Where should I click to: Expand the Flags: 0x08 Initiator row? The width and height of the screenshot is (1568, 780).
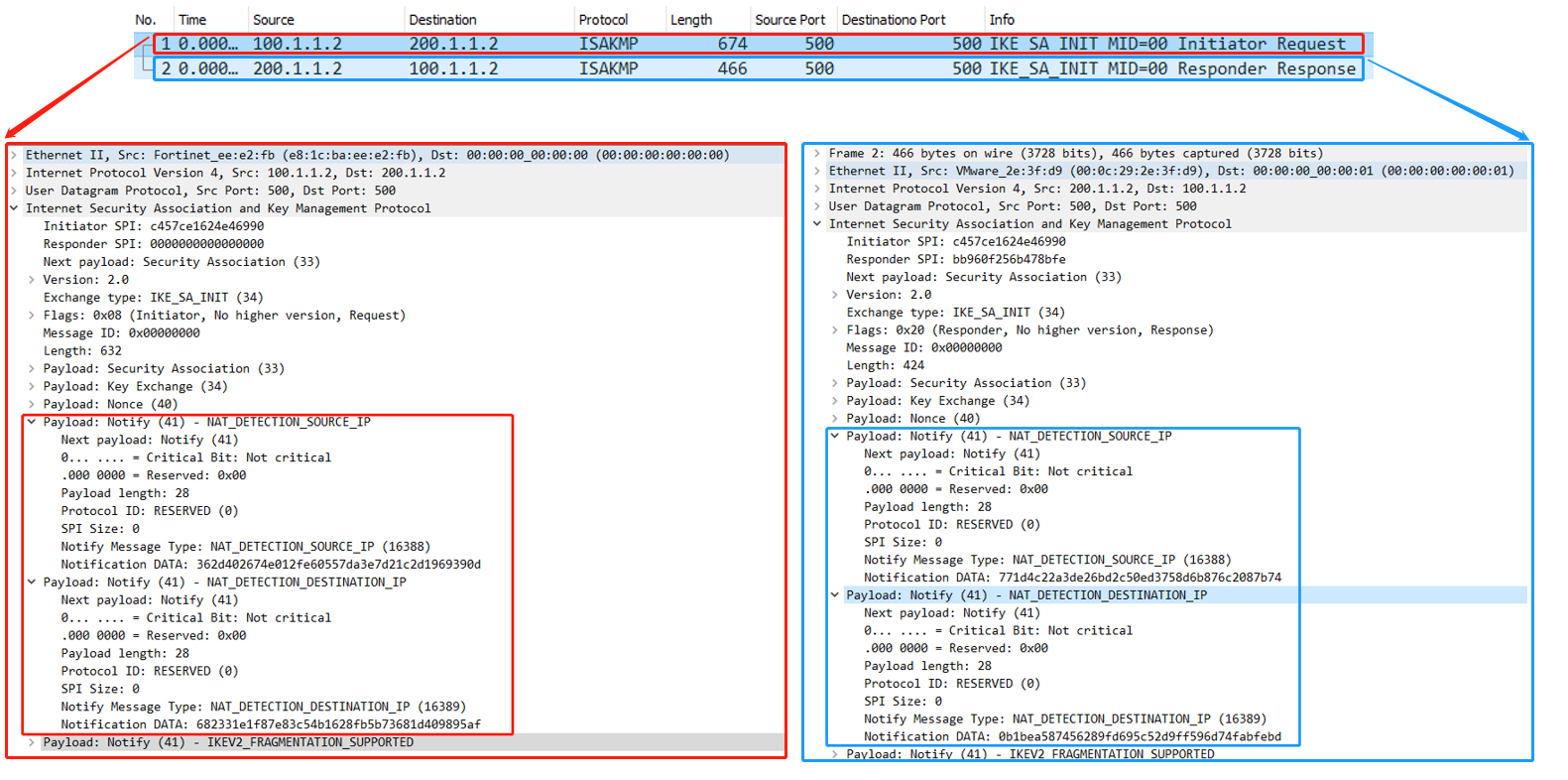(x=32, y=316)
